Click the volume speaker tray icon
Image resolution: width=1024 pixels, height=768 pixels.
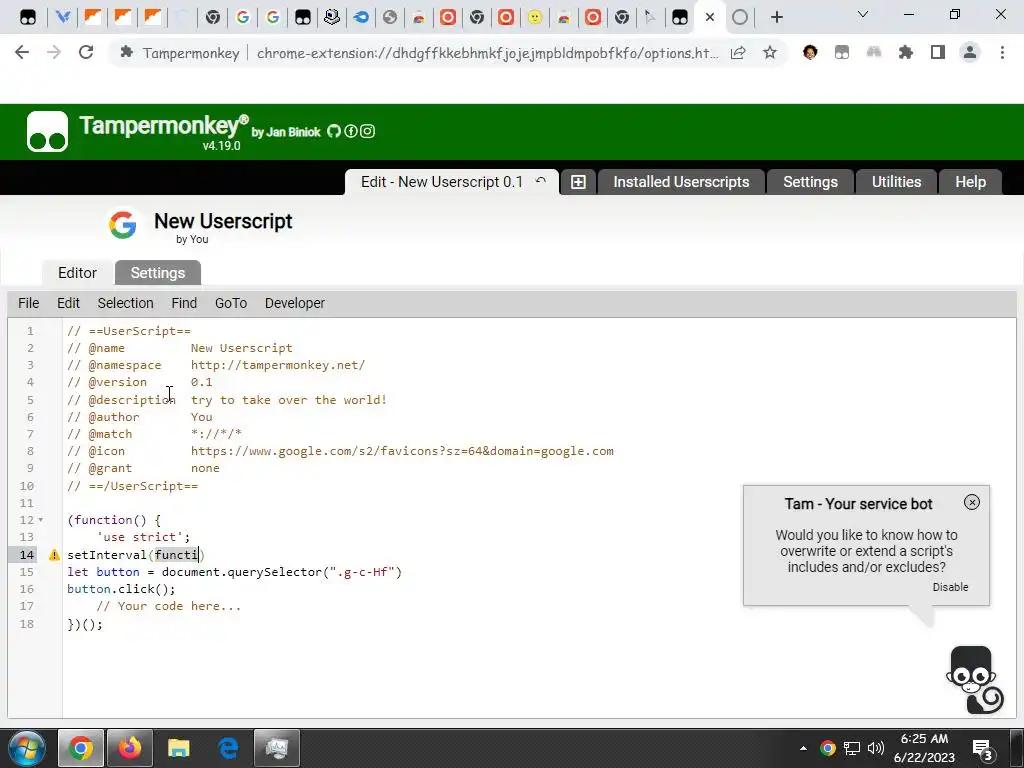pyautogui.click(x=876, y=748)
